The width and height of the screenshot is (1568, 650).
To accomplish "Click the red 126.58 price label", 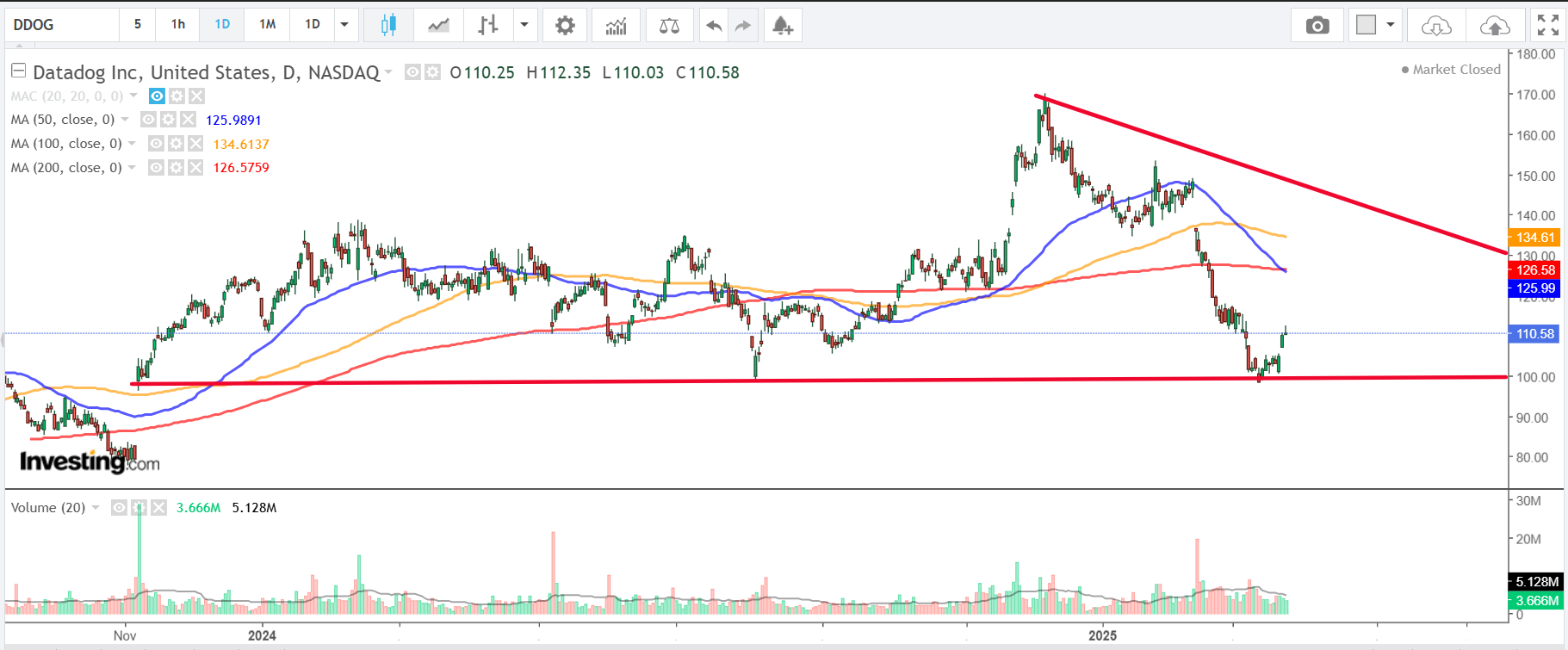I will tap(1534, 270).
